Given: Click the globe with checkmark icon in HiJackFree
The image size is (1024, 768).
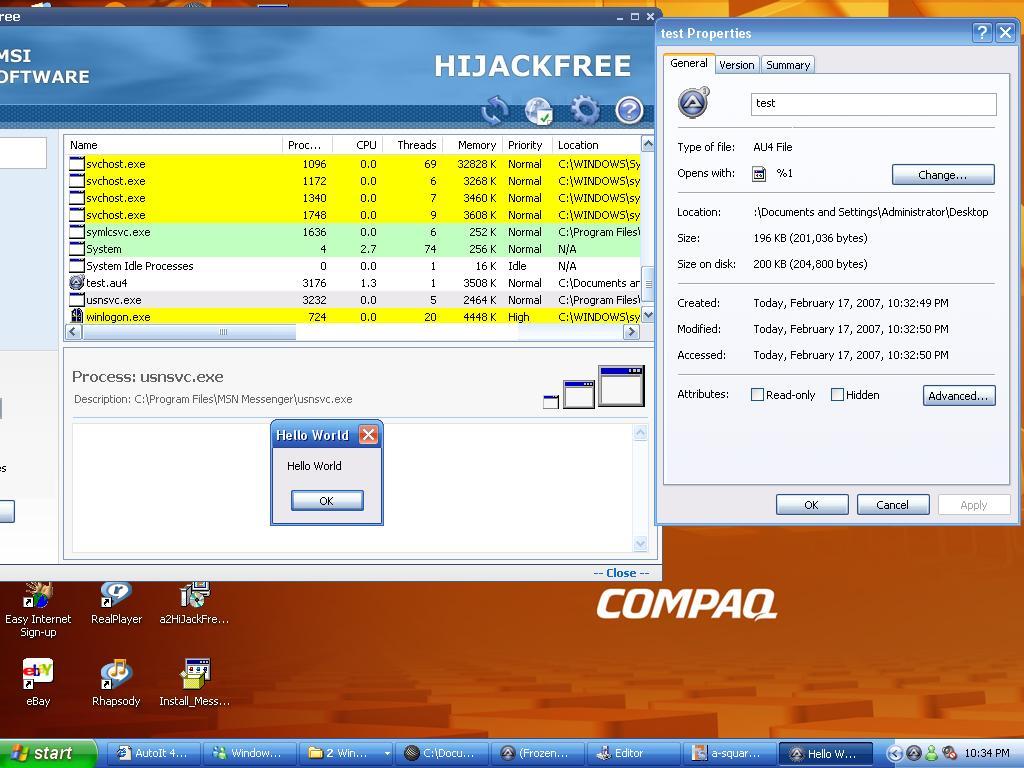Looking at the screenshot, I should 539,111.
